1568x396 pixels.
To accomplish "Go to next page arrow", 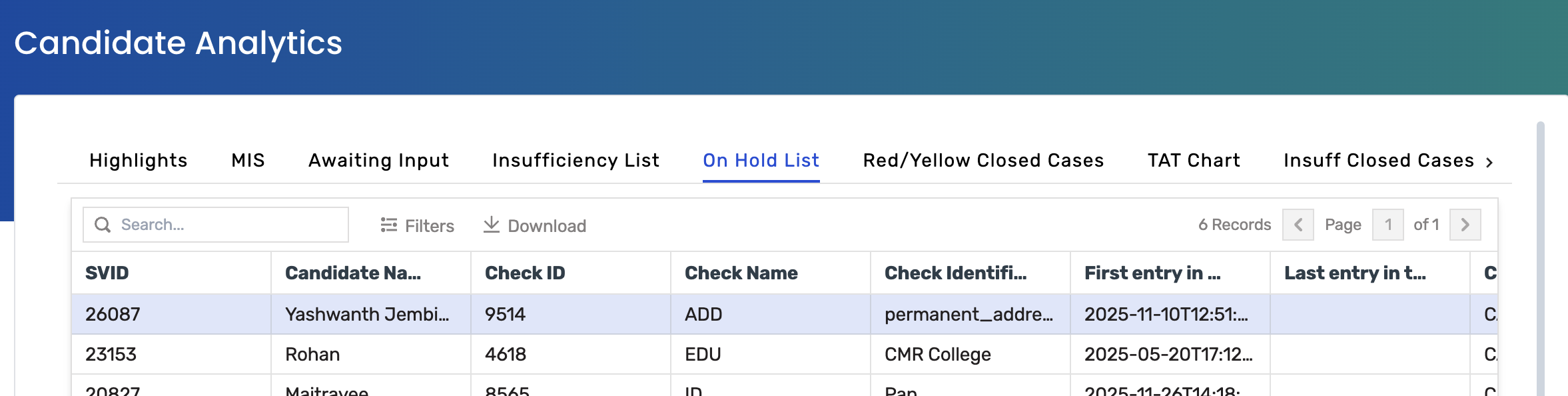I will [x=1465, y=225].
